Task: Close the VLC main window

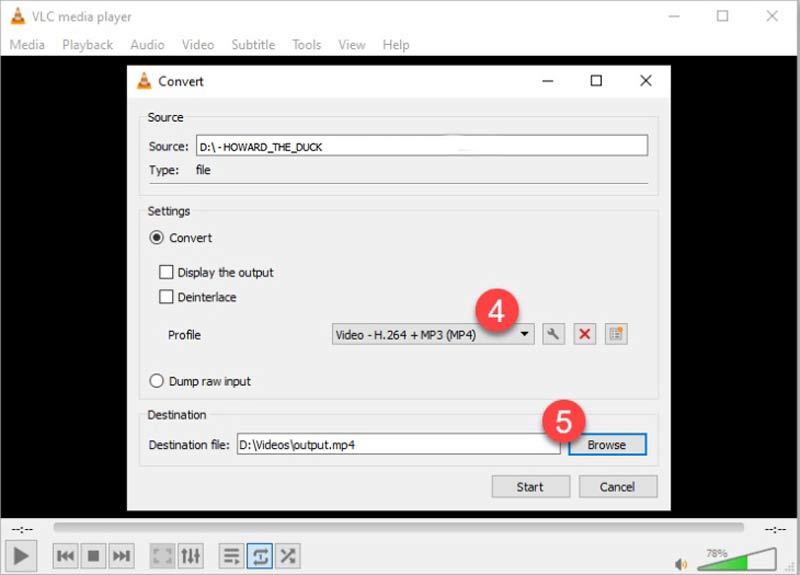Action: pos(772,16)
